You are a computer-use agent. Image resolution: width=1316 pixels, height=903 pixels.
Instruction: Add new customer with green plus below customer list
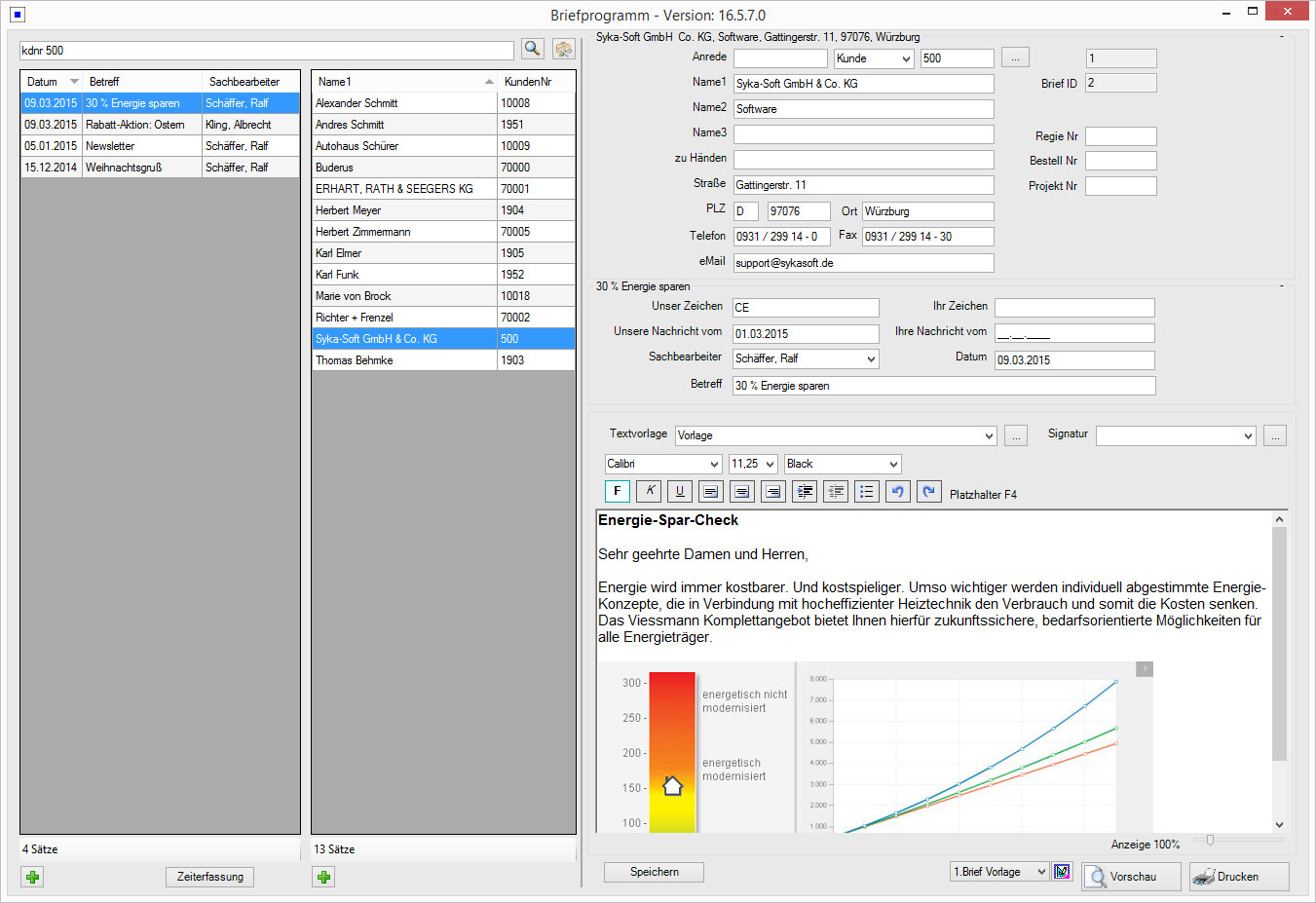click(x=324, y=877)
